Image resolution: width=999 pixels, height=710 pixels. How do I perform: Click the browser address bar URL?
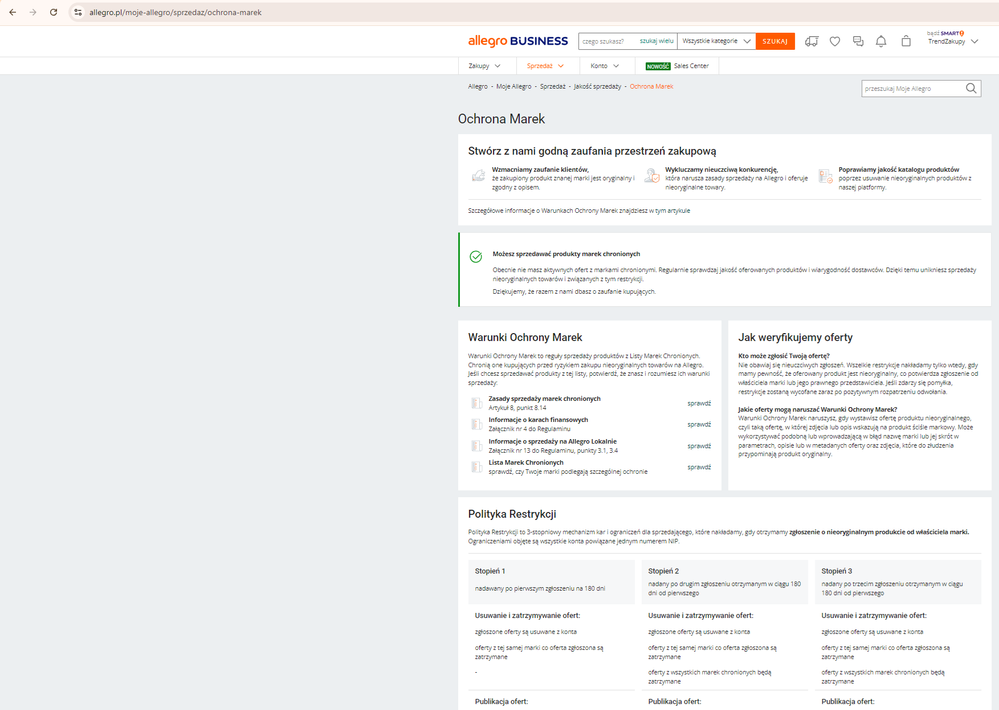[175, 12]
